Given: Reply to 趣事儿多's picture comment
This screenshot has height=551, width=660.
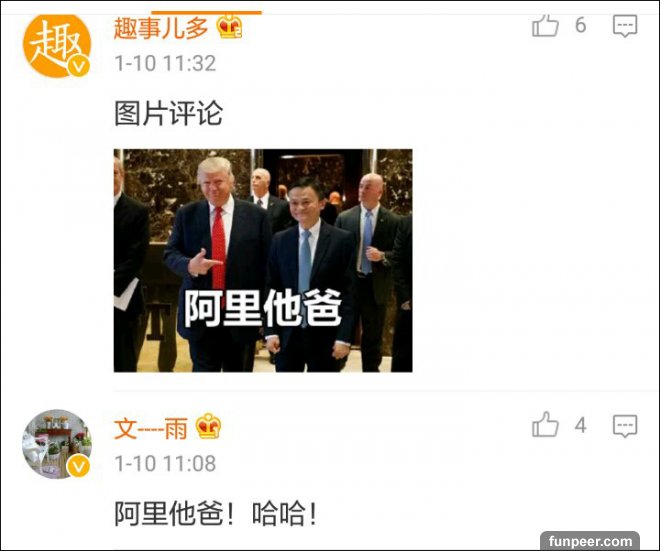Looking at the screenshot, I should [625, 26].
